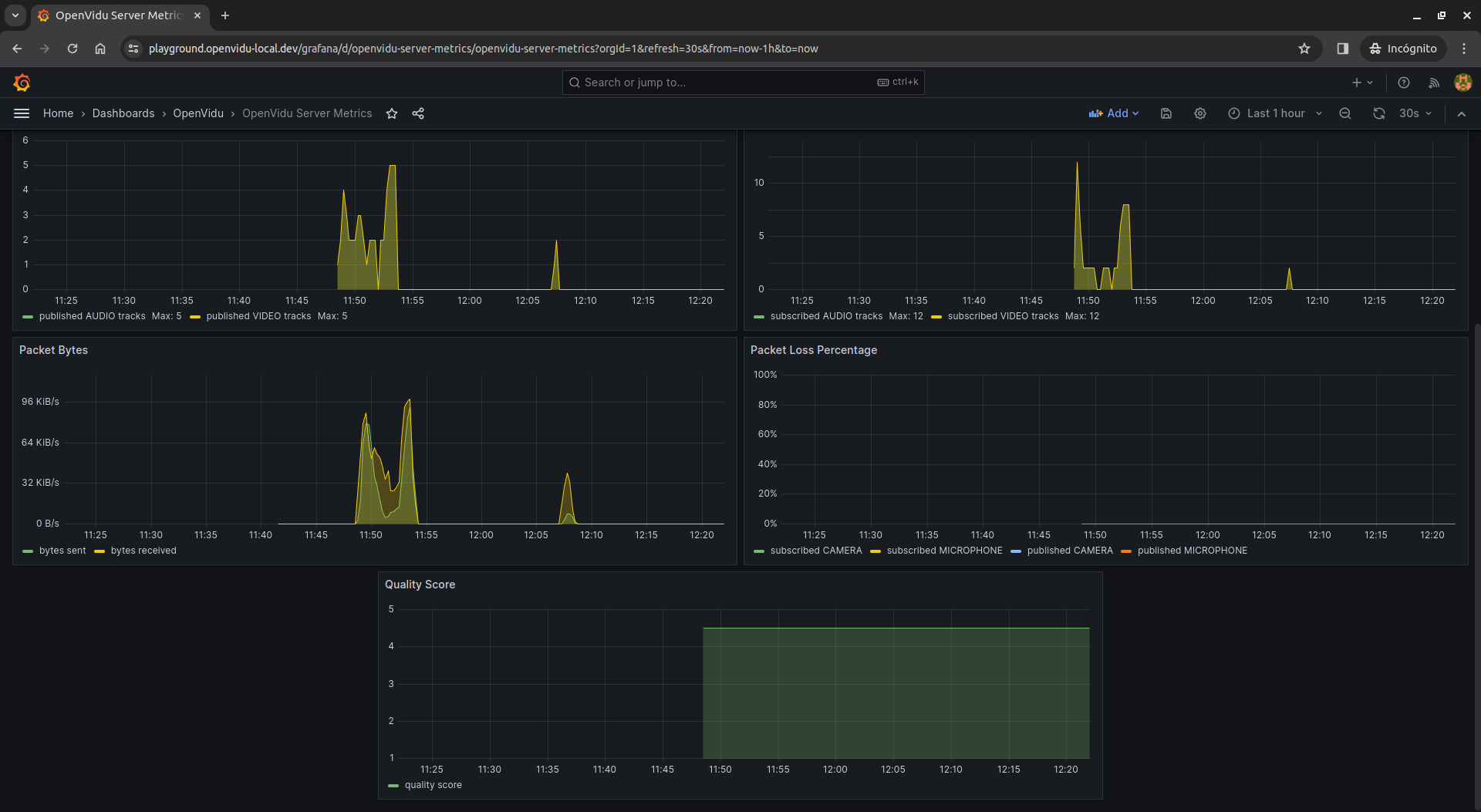Open the Last 1 hour time picker

1275,113
